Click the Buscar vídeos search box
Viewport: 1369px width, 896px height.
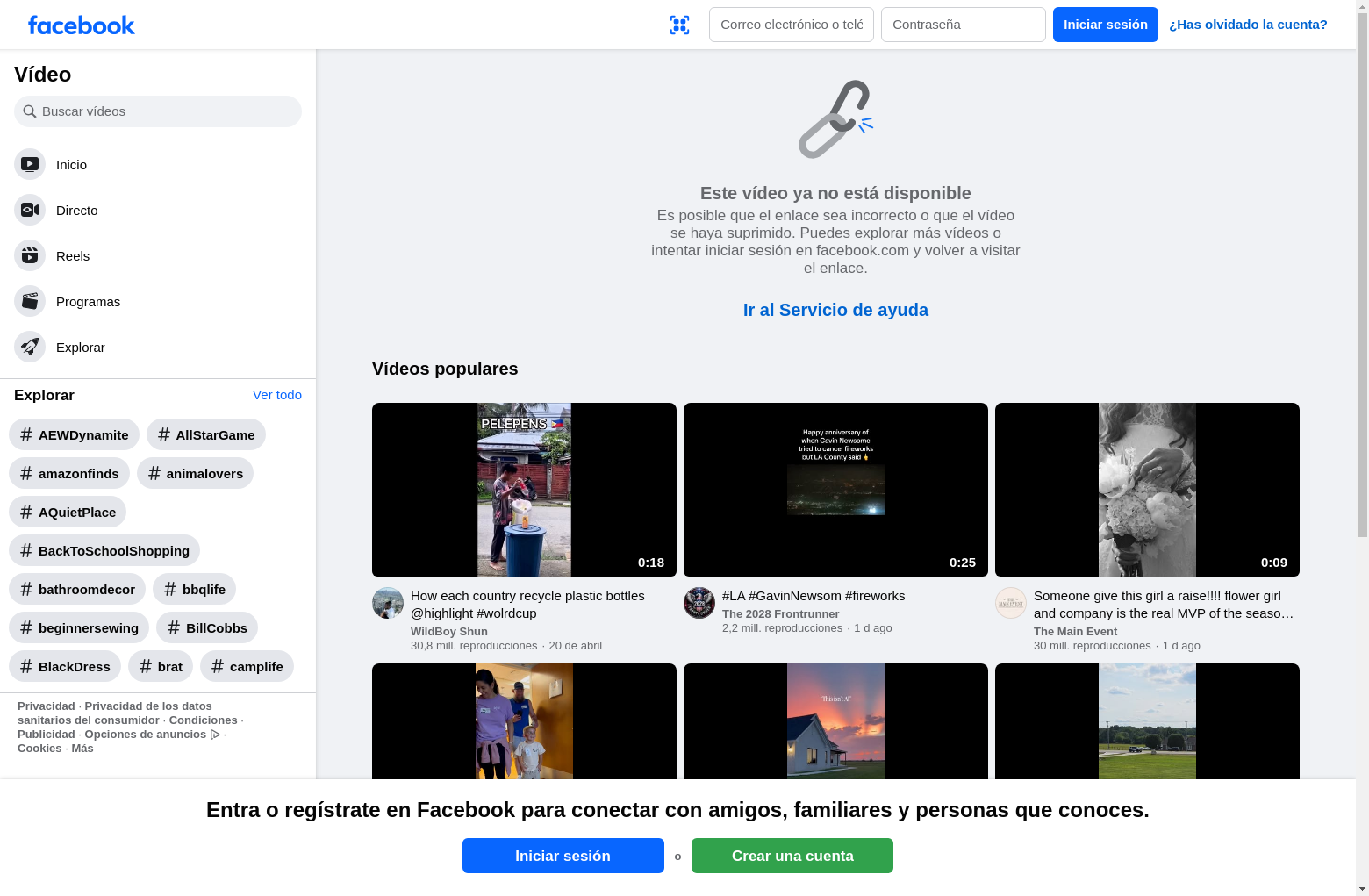pos(158,111)
